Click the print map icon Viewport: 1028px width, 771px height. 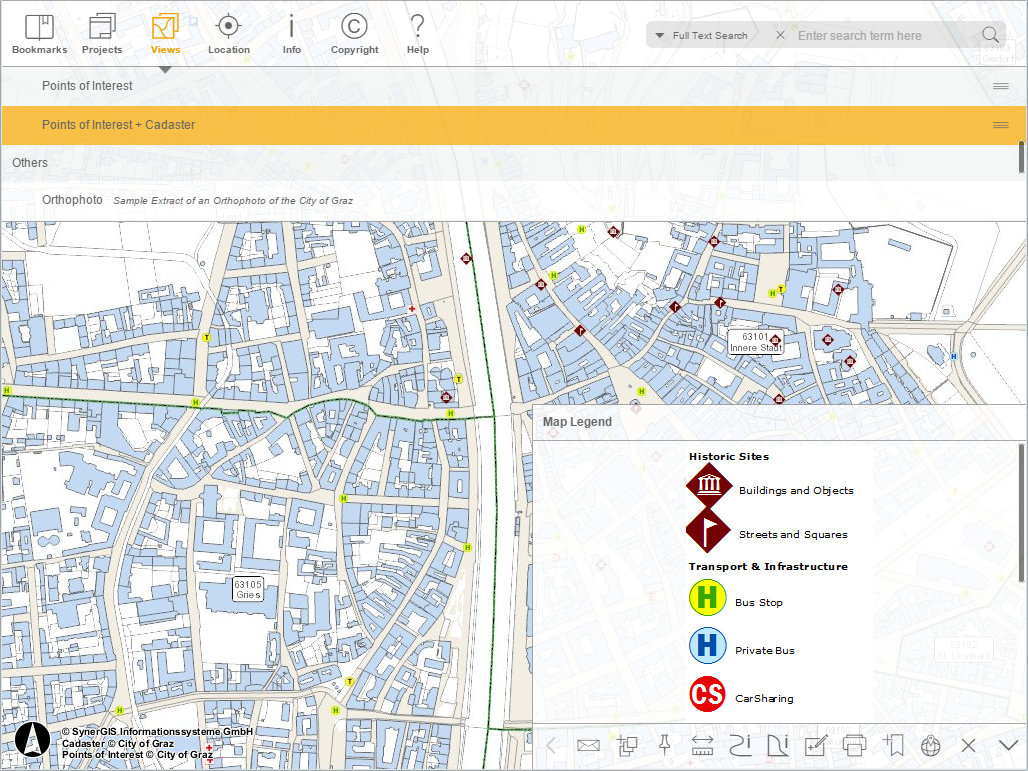point(854,745)
